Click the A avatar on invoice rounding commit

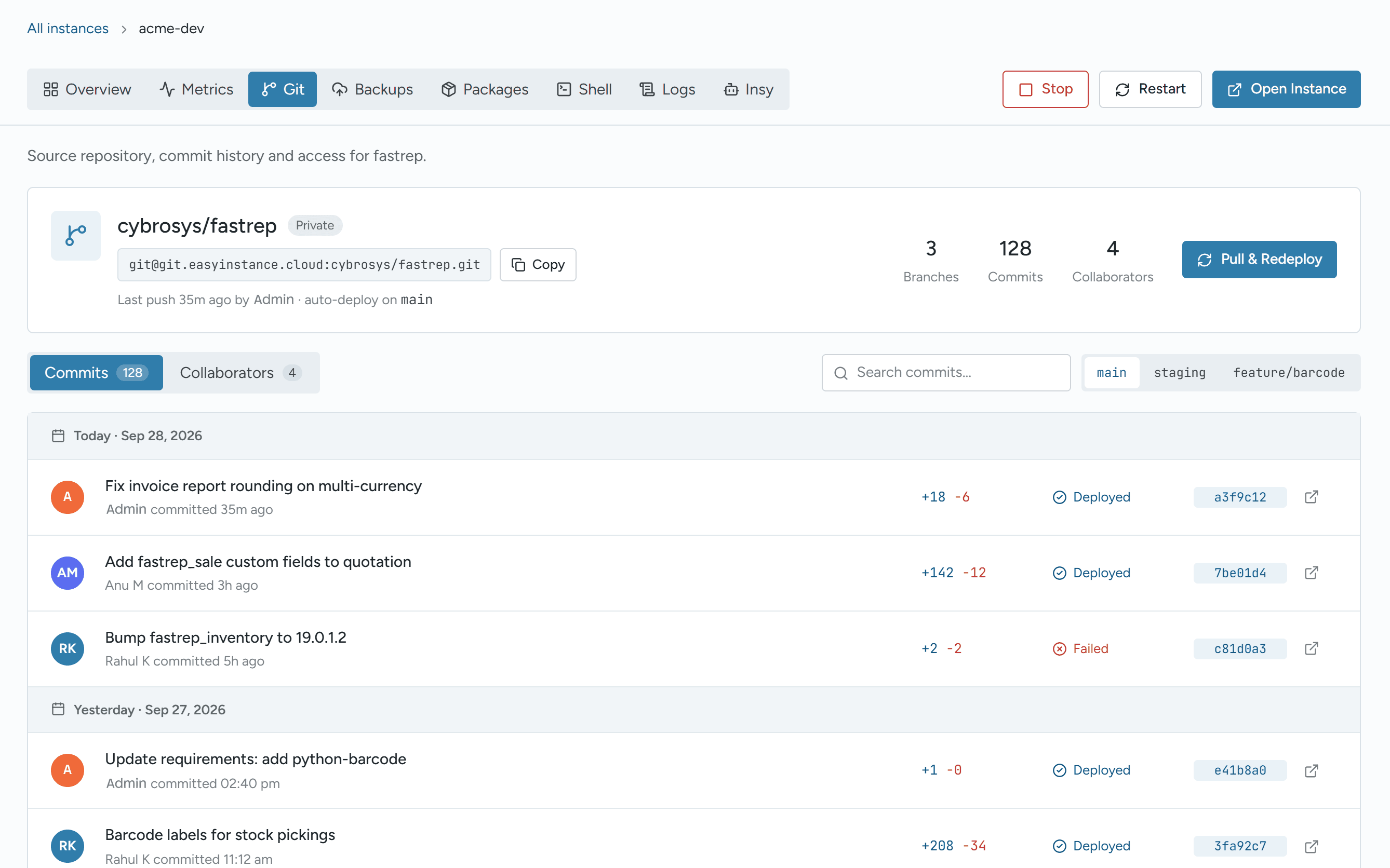coord(67,497)
